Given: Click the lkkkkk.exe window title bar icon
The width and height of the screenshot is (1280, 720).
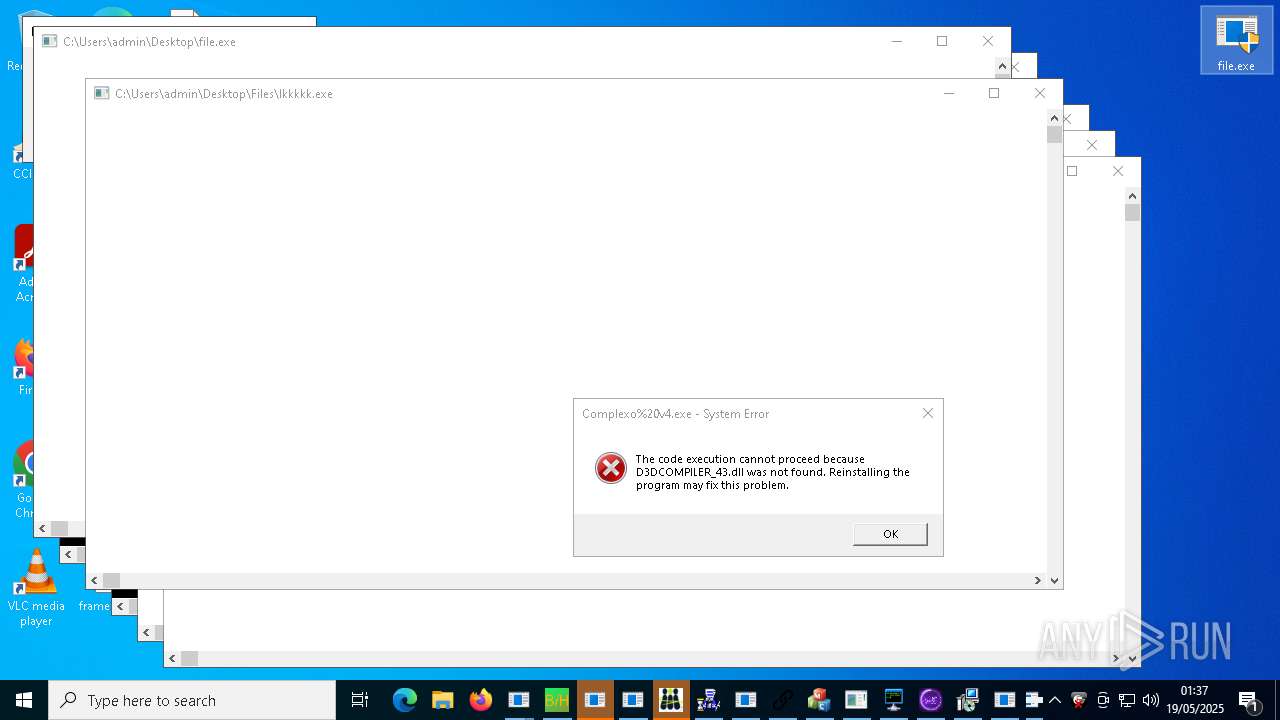Looking at the screenshot, I should (101, 93).
